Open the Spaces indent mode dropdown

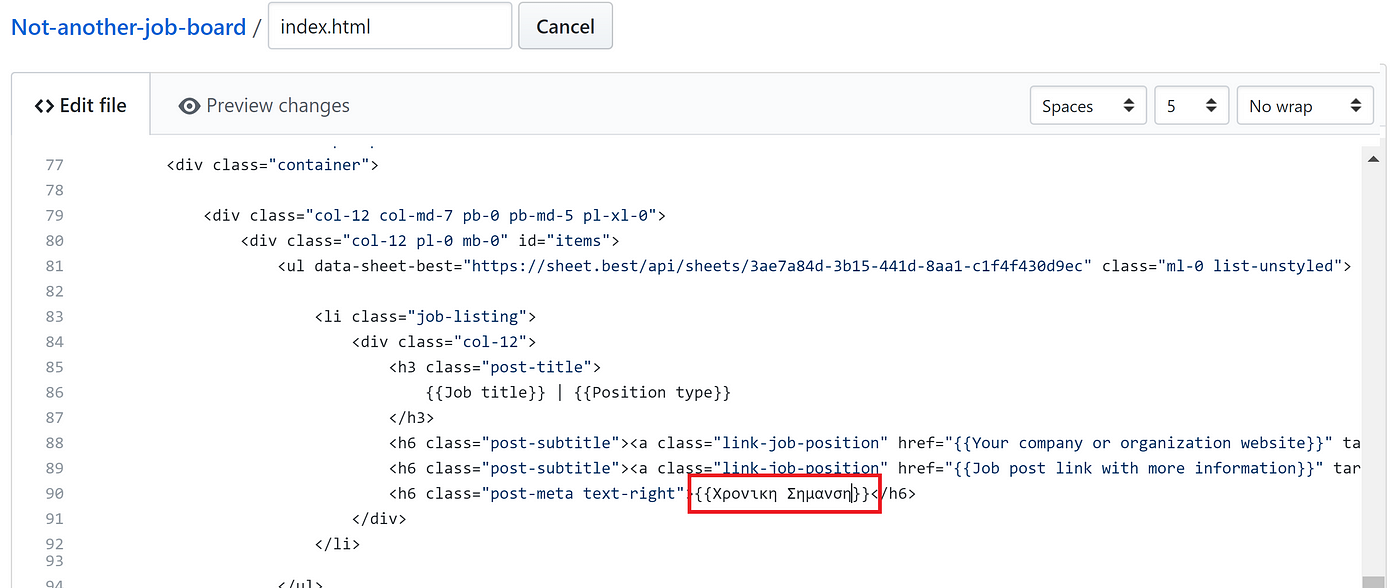click(1088, 106)
